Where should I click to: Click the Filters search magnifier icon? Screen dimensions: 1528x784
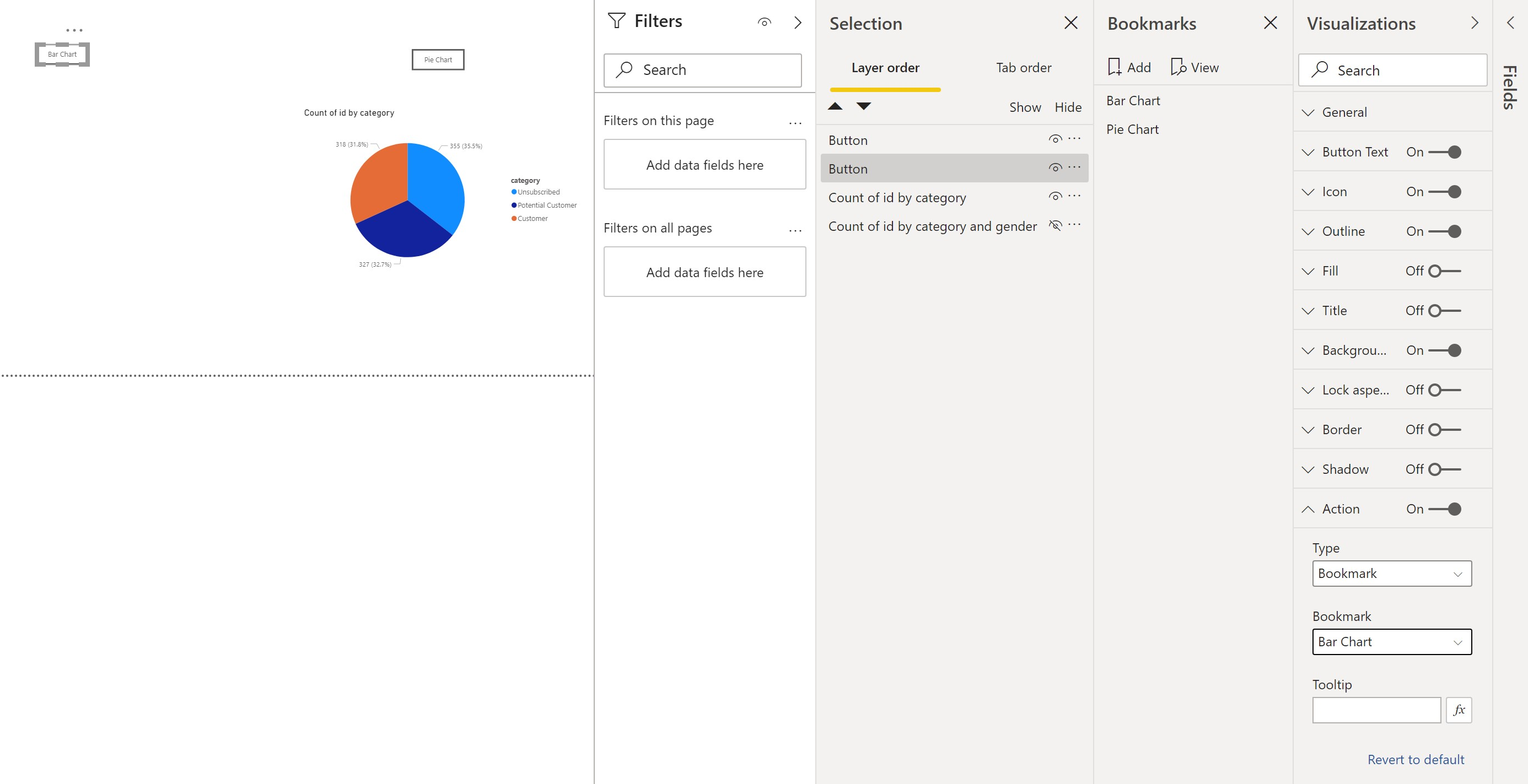[x=624, y=69]
